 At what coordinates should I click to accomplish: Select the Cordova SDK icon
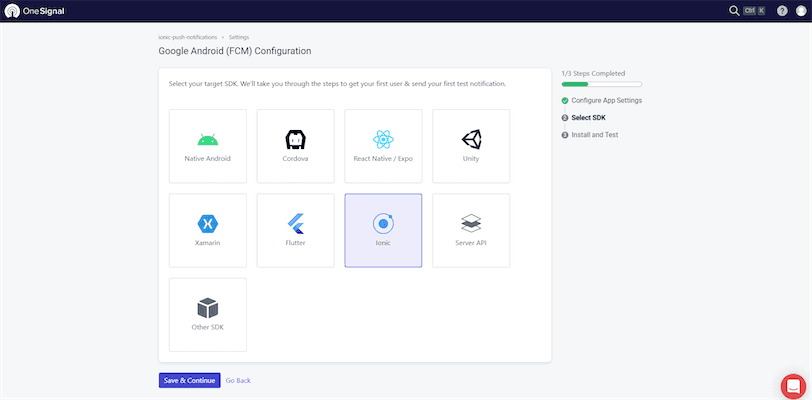(x=296, y=139)
